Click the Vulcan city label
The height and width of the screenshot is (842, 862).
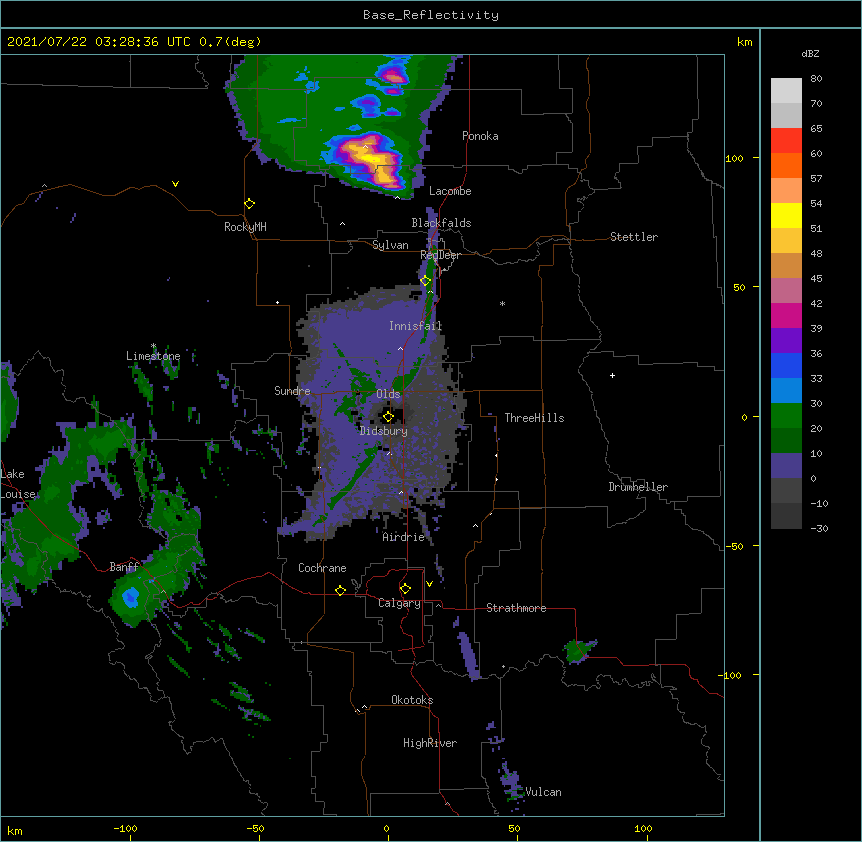(x=544, y=792)
